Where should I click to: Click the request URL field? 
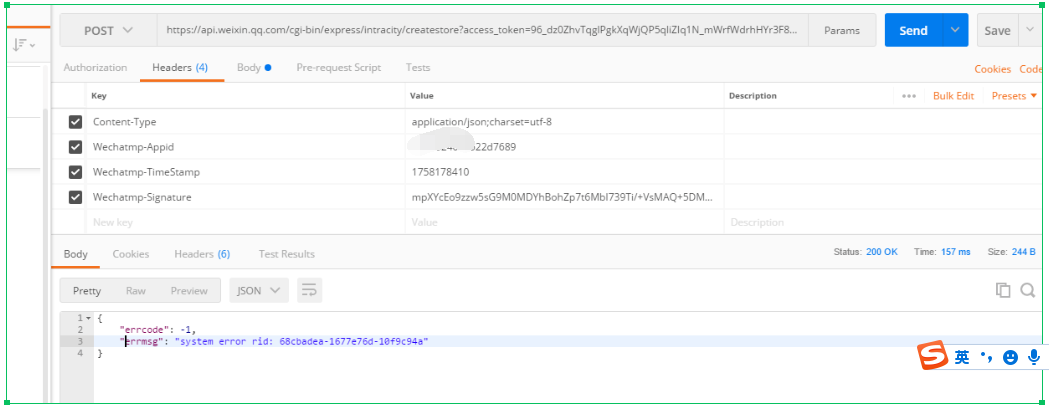[482, 30]
